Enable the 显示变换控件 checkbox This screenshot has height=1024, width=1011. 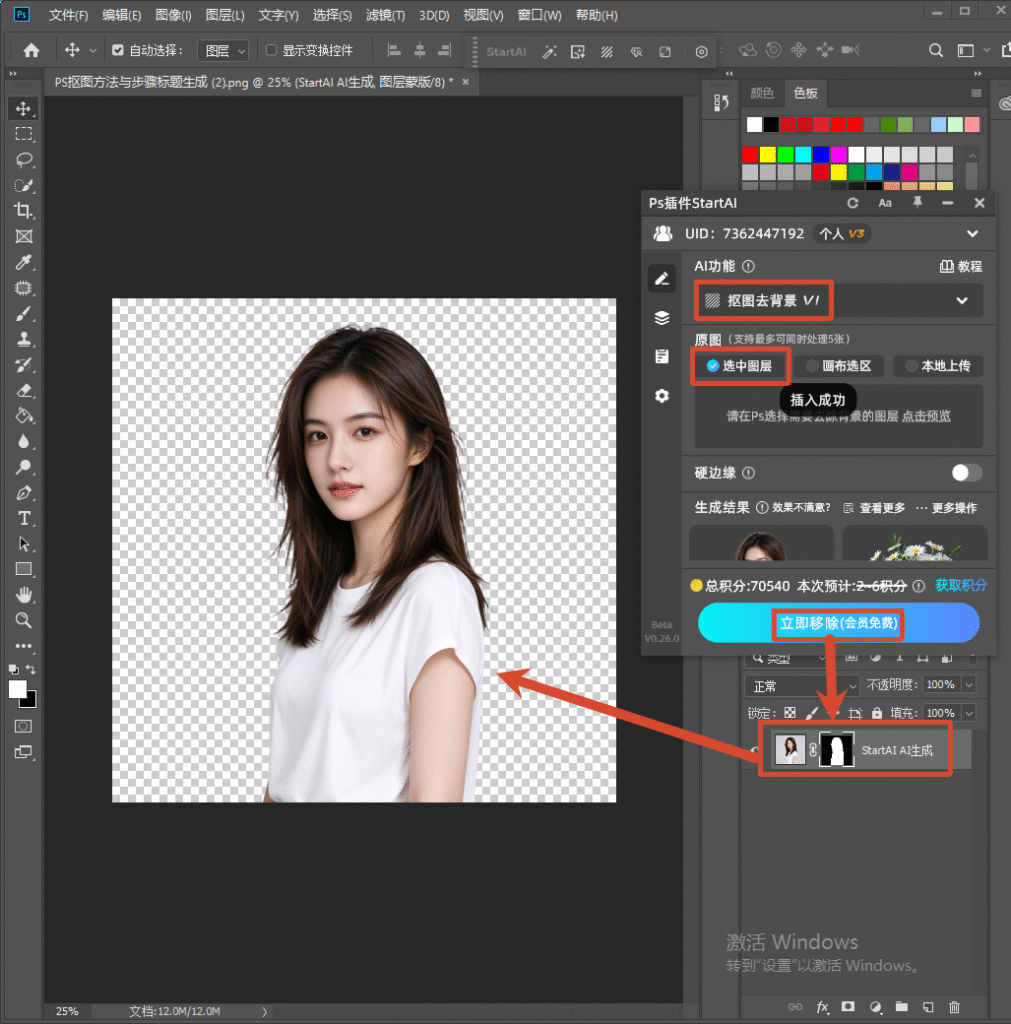click(x=272, y=50)
